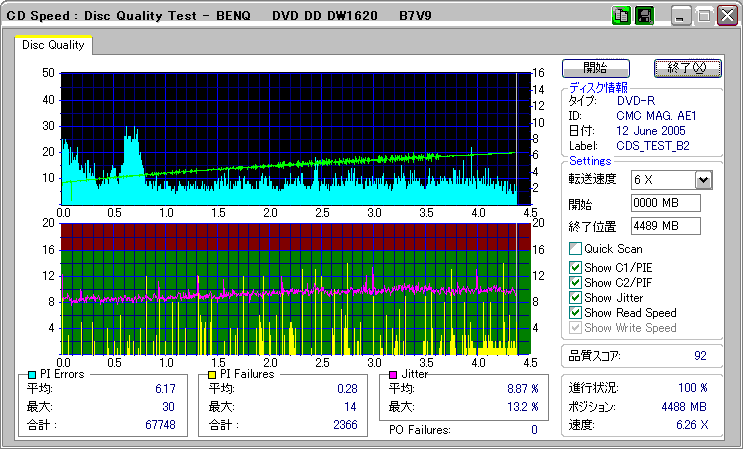Click the copy to clipboard icon

tap(621, 16)
